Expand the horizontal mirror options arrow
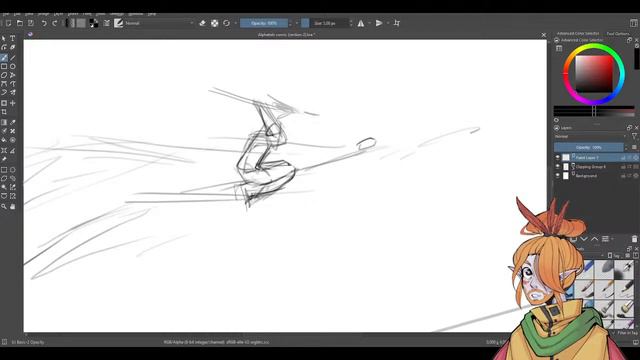The image size is (640, 360). (x=369, y=23)
